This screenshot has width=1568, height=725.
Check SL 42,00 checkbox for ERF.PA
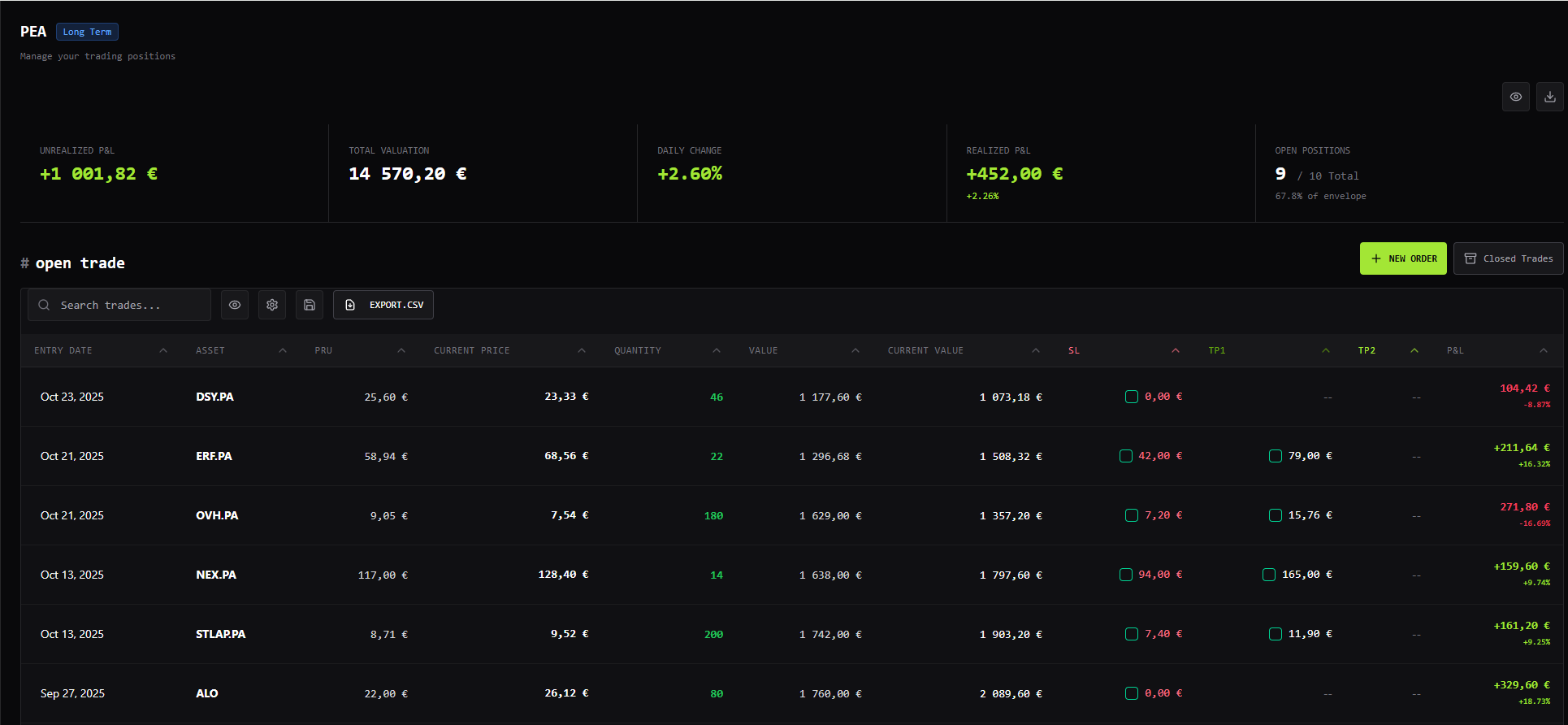tap(1126, 456)
